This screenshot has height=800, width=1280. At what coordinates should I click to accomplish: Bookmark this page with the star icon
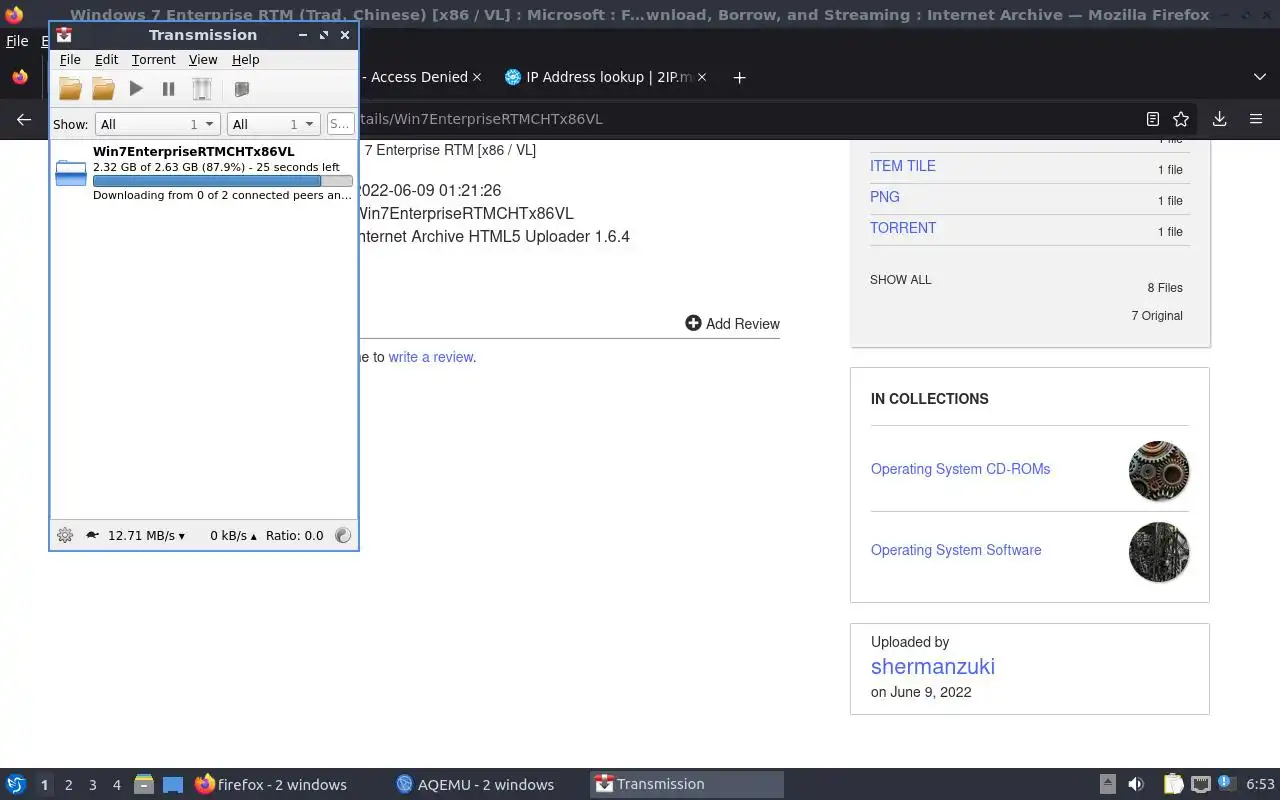point(1181,119)
